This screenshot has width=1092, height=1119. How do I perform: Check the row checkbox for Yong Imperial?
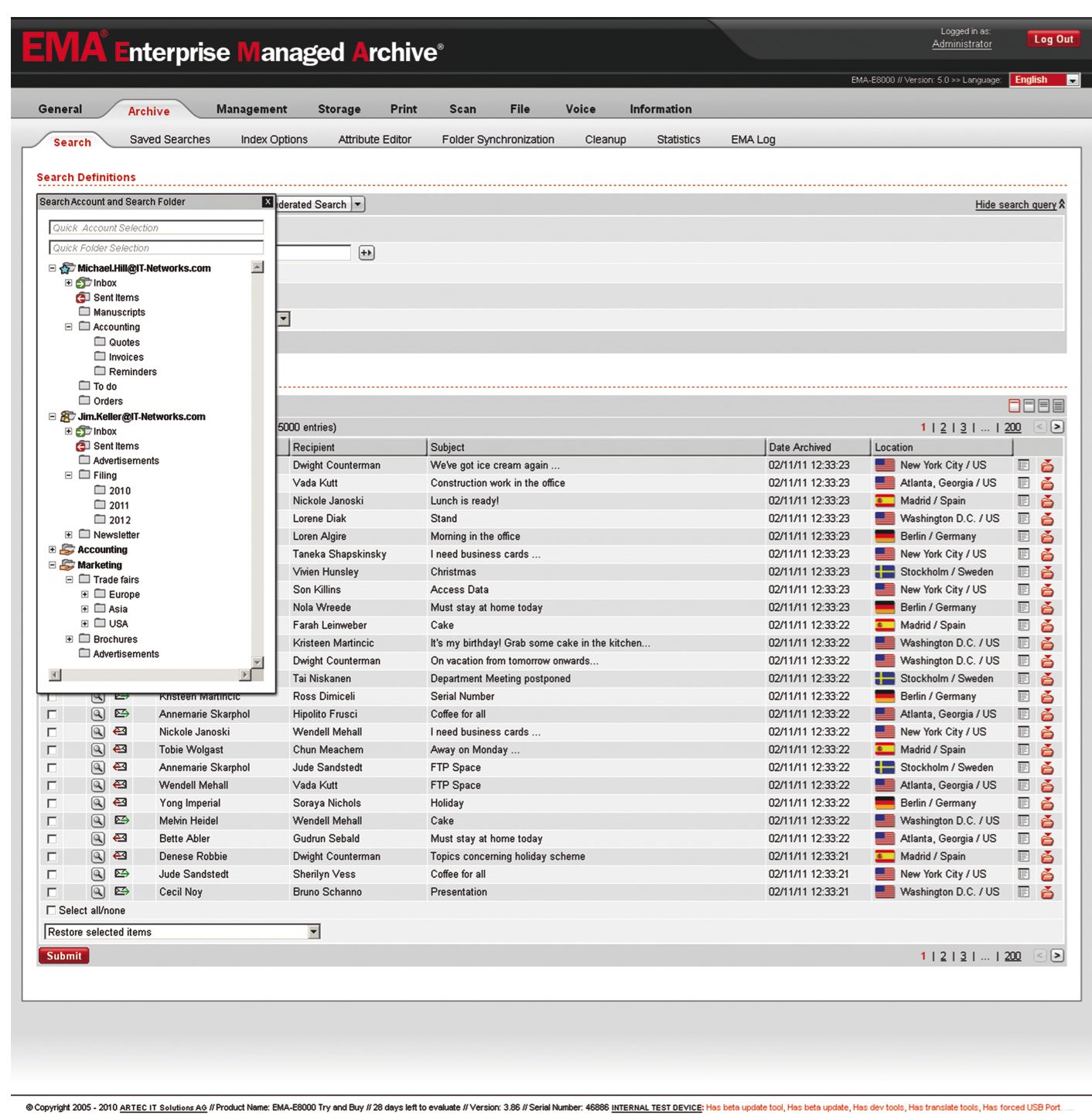pos(52,803)
